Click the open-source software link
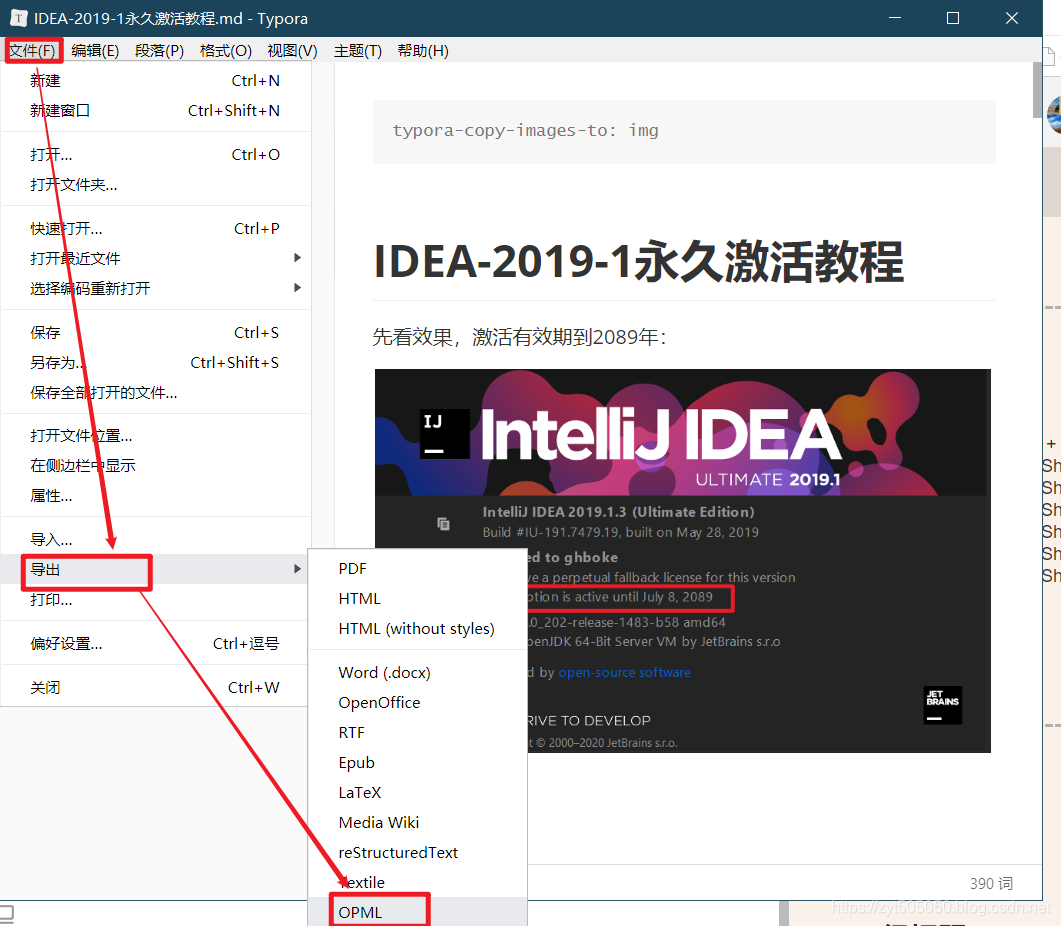 pyautogui.click(x=624, y=672)
